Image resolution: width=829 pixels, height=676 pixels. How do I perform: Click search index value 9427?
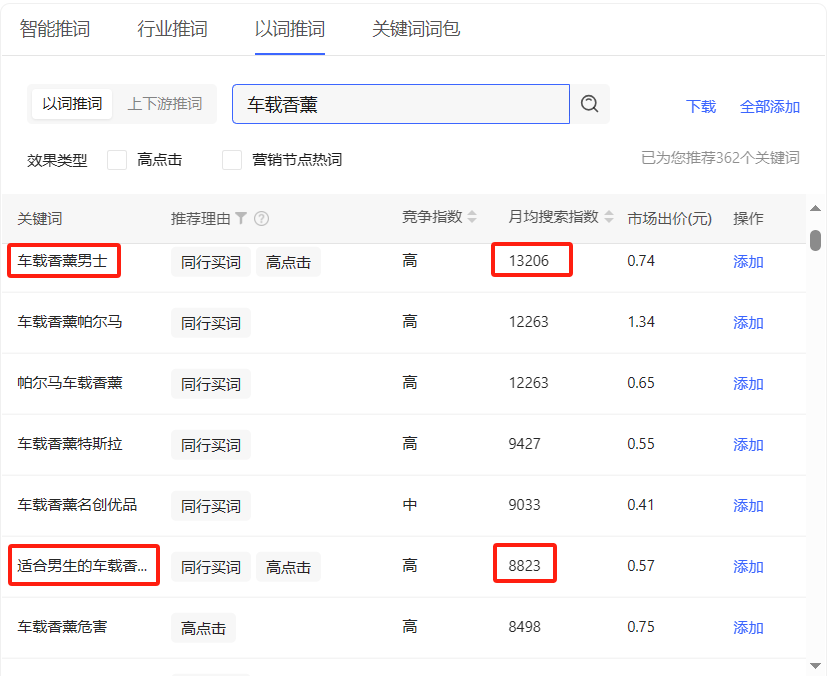[x=524, y=443]
